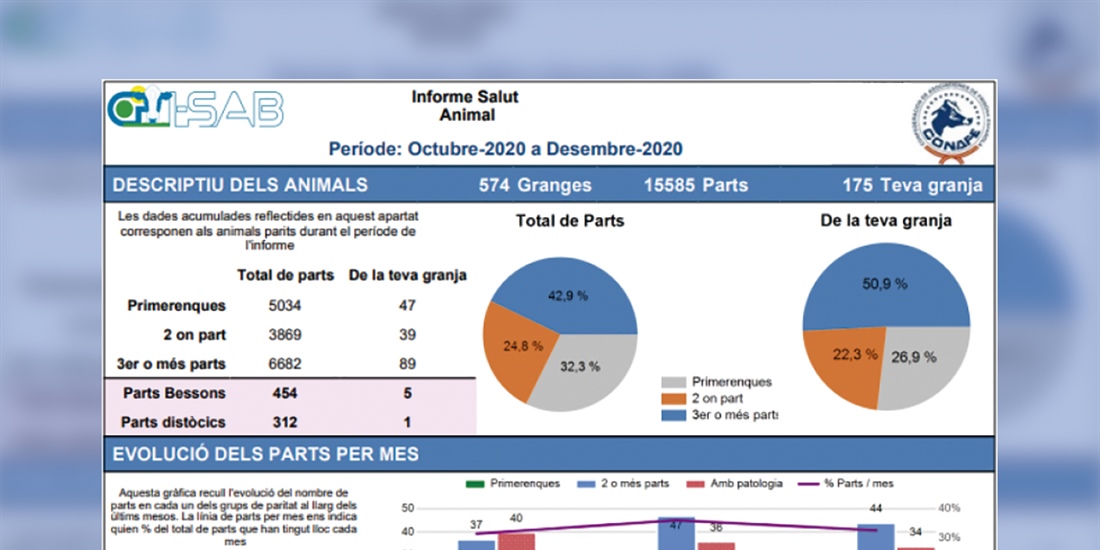
Task: Click the gray Primerenques pie legend swatch
Action: click(x=673, y=382)
